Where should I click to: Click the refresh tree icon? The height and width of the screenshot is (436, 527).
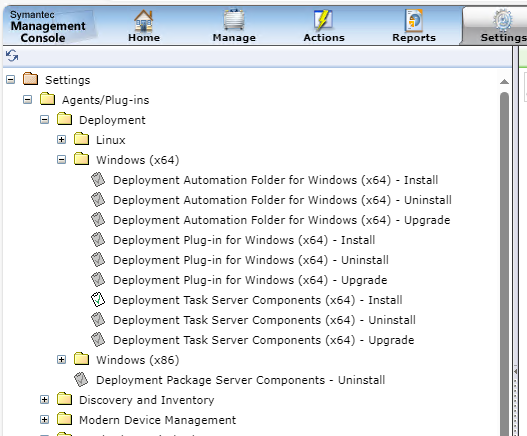click(12, 55)
